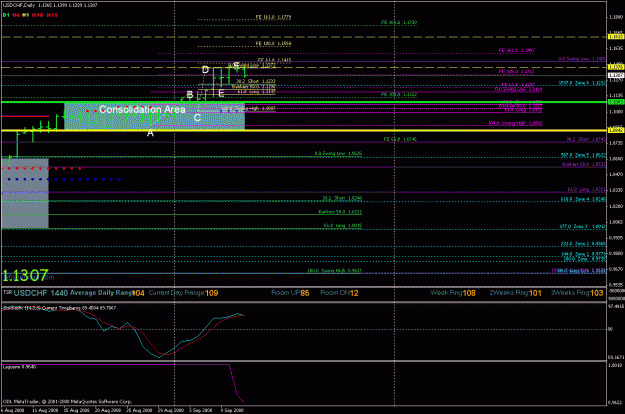The width and height of the screenshot is (625, 414).
Task: Click the green FE 100.0 1.1122 label
Action: pos(399,95)
